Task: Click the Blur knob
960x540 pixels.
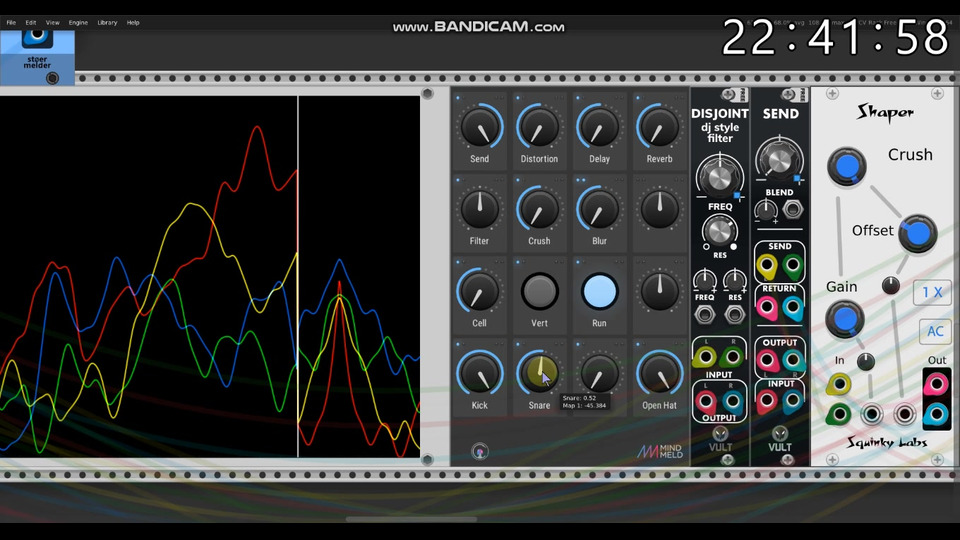Action: 599,210
